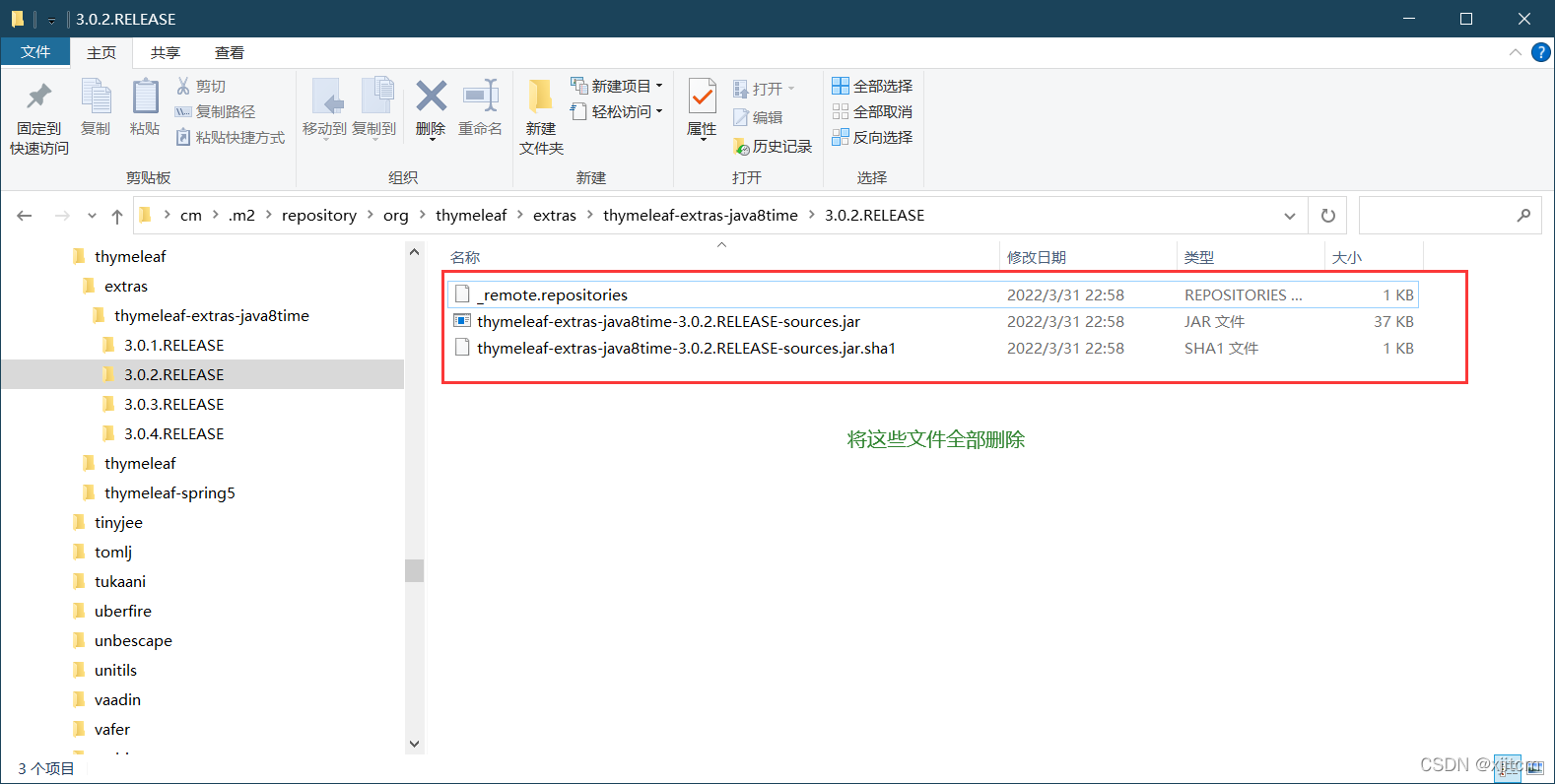Select vaadin folder in tree
Image resolution: width=1555 pixels, height=784 pixels.
pyautogui.click(x=117, y=699)
